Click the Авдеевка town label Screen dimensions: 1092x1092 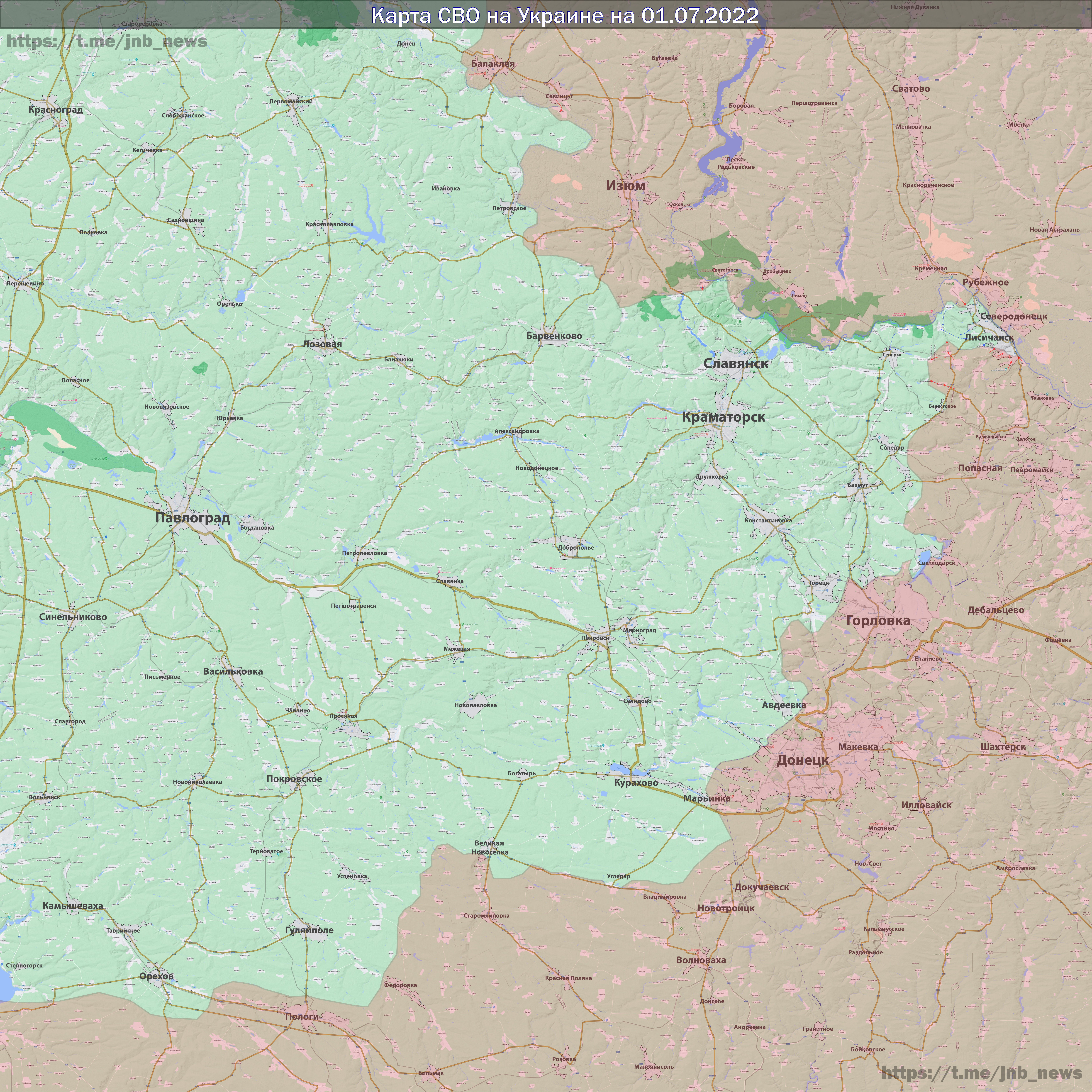784,705
